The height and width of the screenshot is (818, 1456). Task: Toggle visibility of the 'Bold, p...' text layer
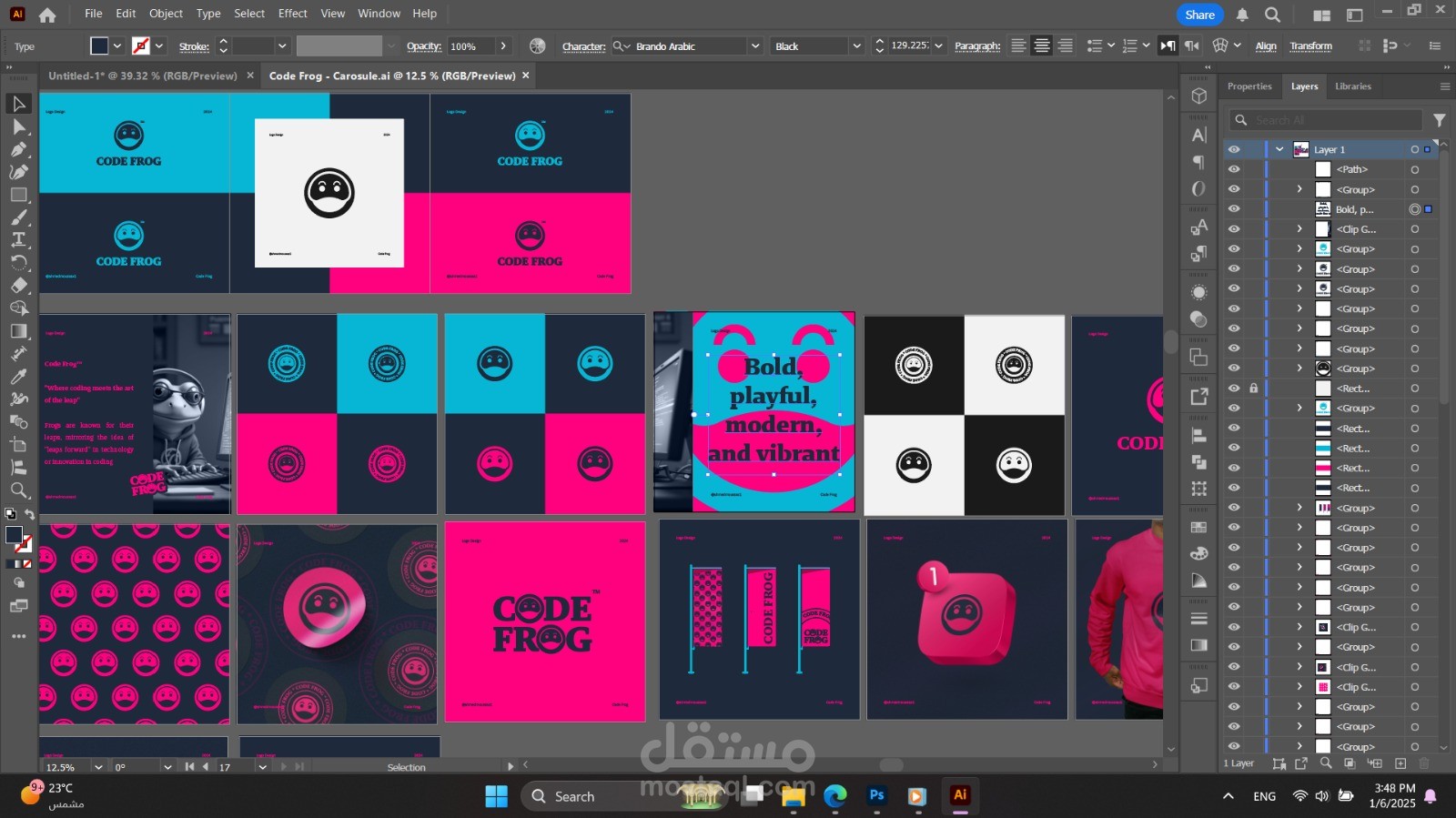point(1233,209)
